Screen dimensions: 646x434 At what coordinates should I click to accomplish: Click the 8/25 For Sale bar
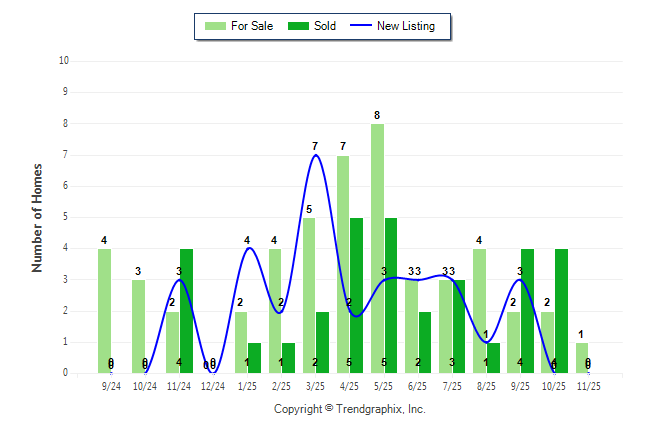[479, 310]
